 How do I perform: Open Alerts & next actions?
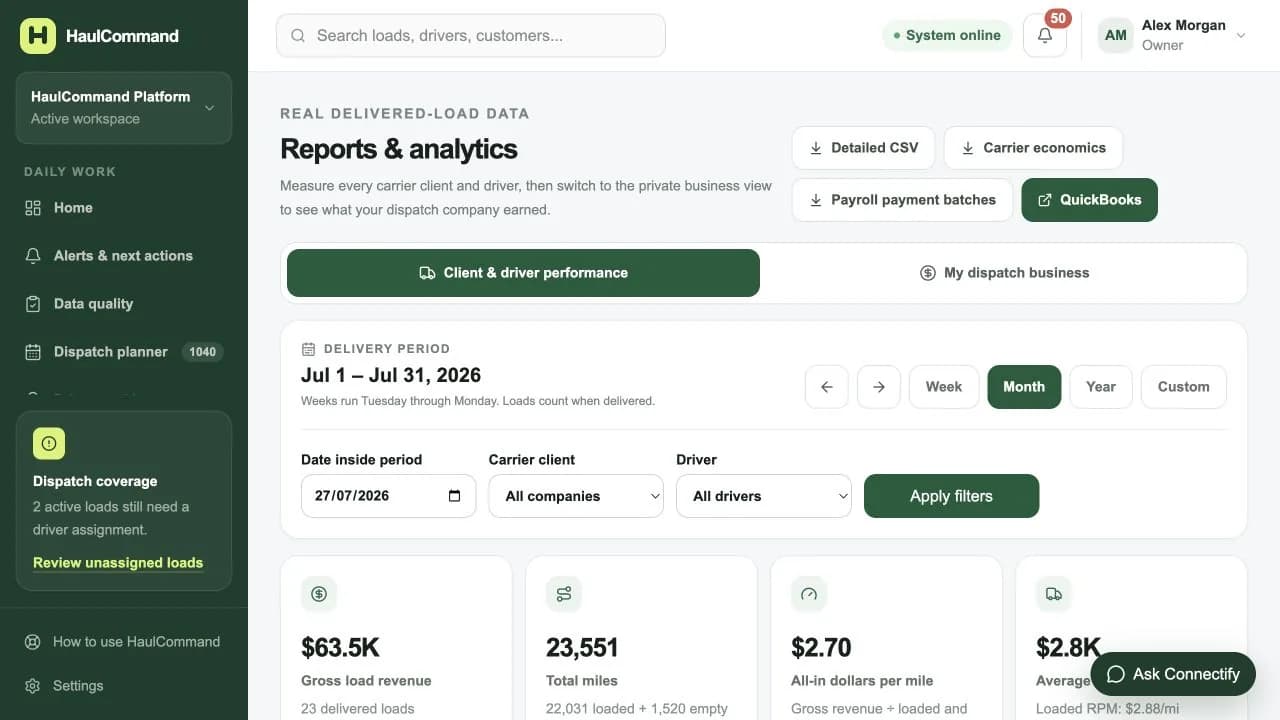pyautogui.click(x=124, y=256)
